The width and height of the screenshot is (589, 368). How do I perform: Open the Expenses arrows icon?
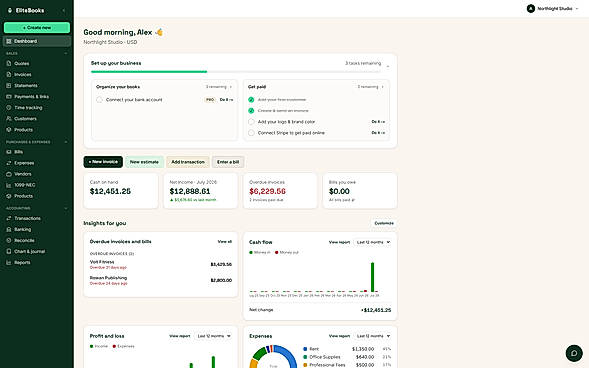pyautogui.click(x=9, y=163)
